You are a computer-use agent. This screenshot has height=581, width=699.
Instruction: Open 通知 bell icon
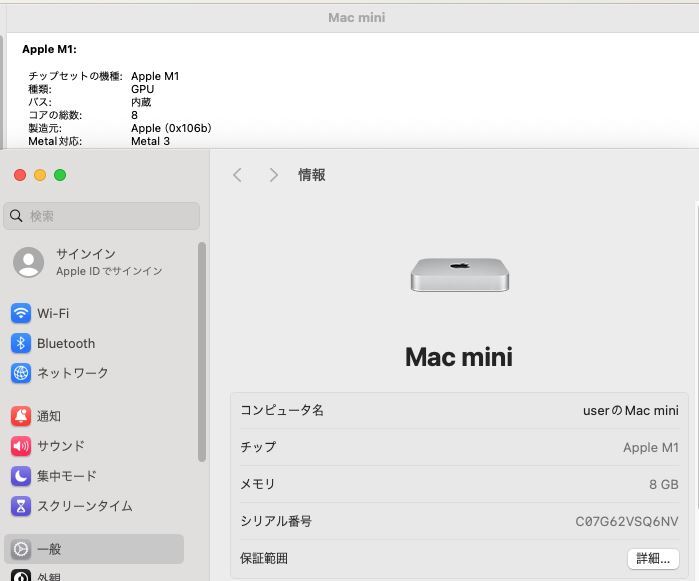click(x=21, y=416)
